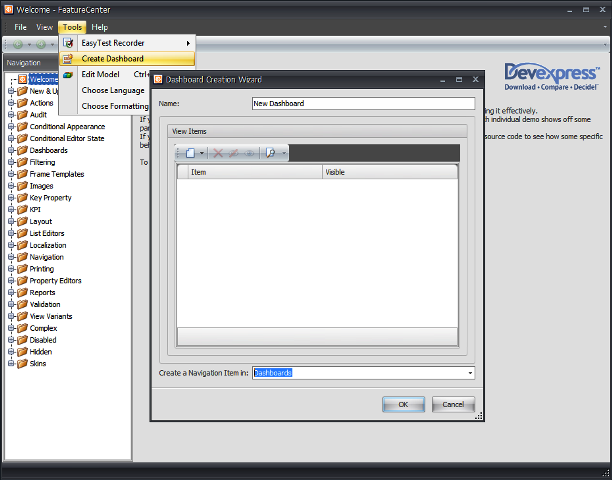Click the Printing folder icon in navigation tree
612x480 pixels.
point(23,269)
